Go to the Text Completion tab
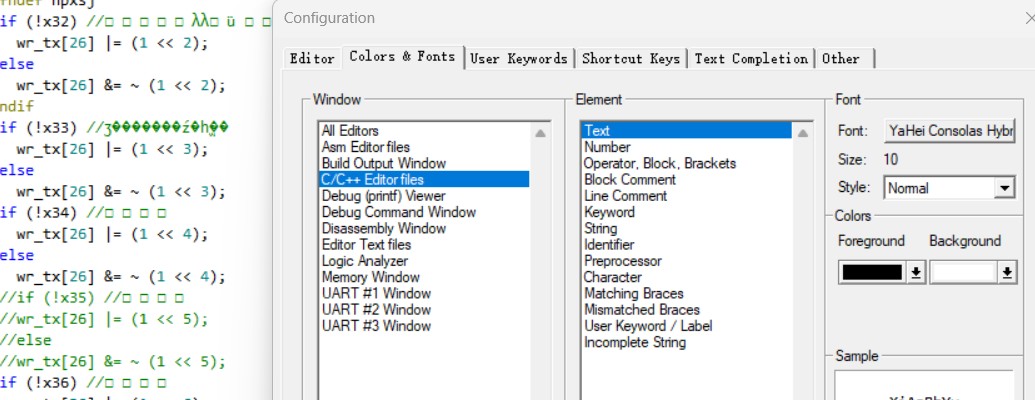Screen dimensions: 1035x400 click(751, 59)
